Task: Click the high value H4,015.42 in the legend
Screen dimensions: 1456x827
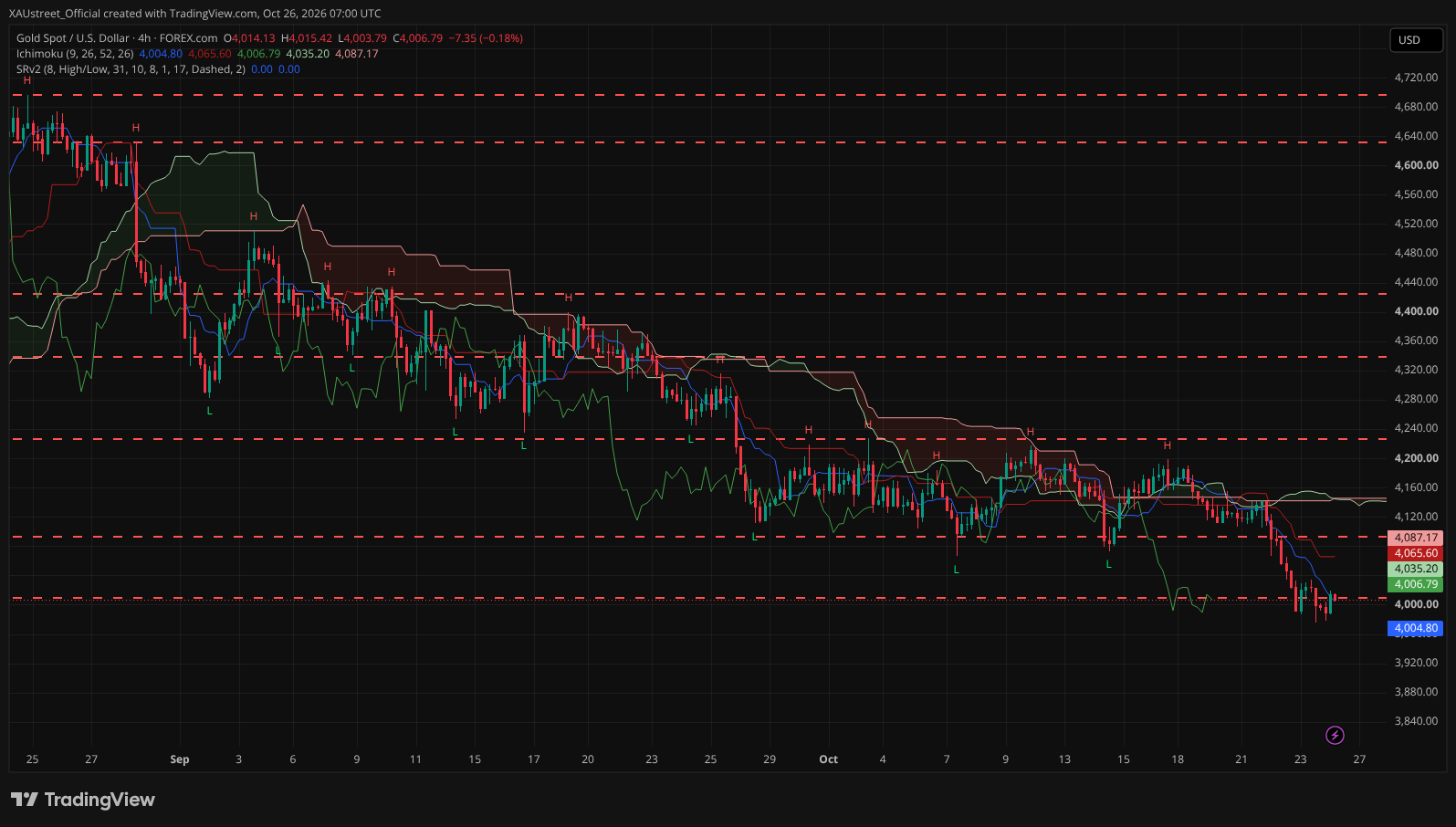Action: [307, 38]
